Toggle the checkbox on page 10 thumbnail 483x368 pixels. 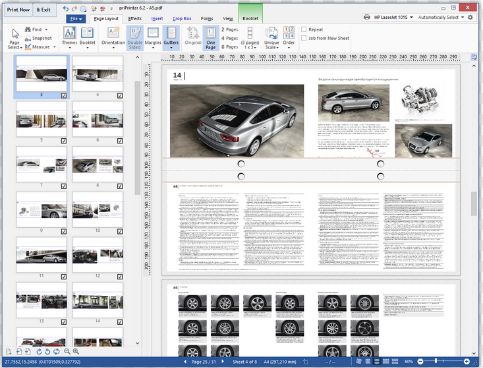pyautogui.click(x=120, y=232)
